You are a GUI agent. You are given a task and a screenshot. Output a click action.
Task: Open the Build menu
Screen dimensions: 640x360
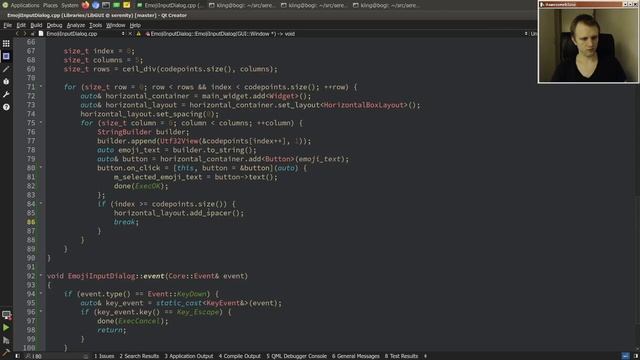pyautogui.click(x=36, y=25)
